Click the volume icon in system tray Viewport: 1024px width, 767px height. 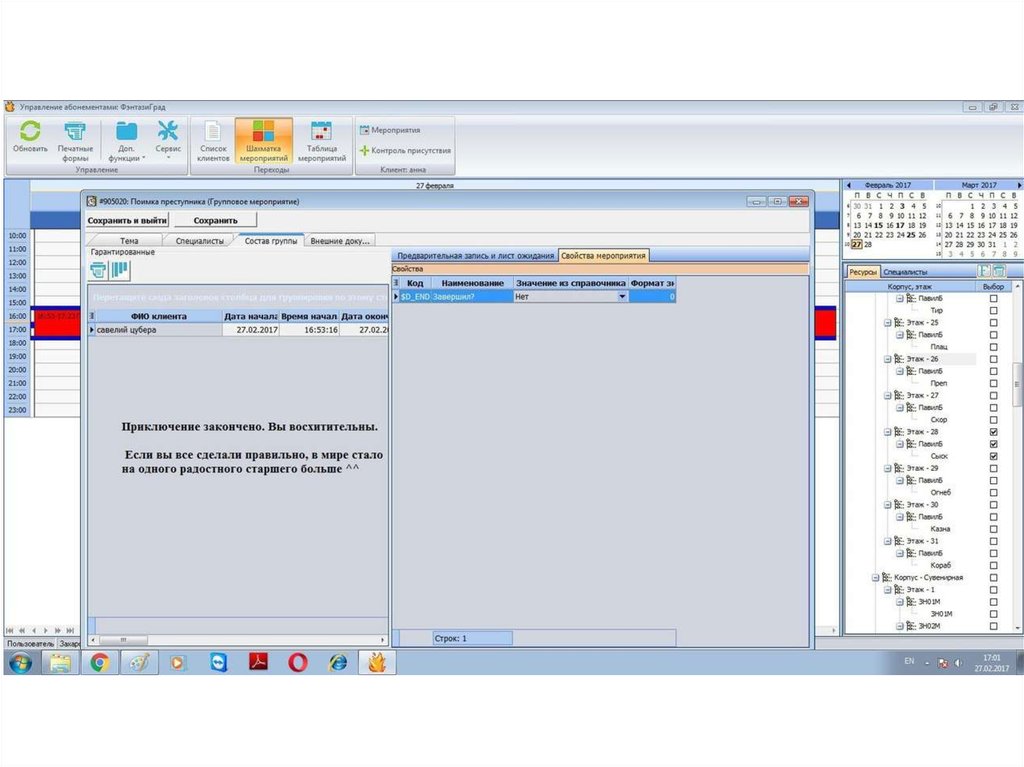point(958,663)
